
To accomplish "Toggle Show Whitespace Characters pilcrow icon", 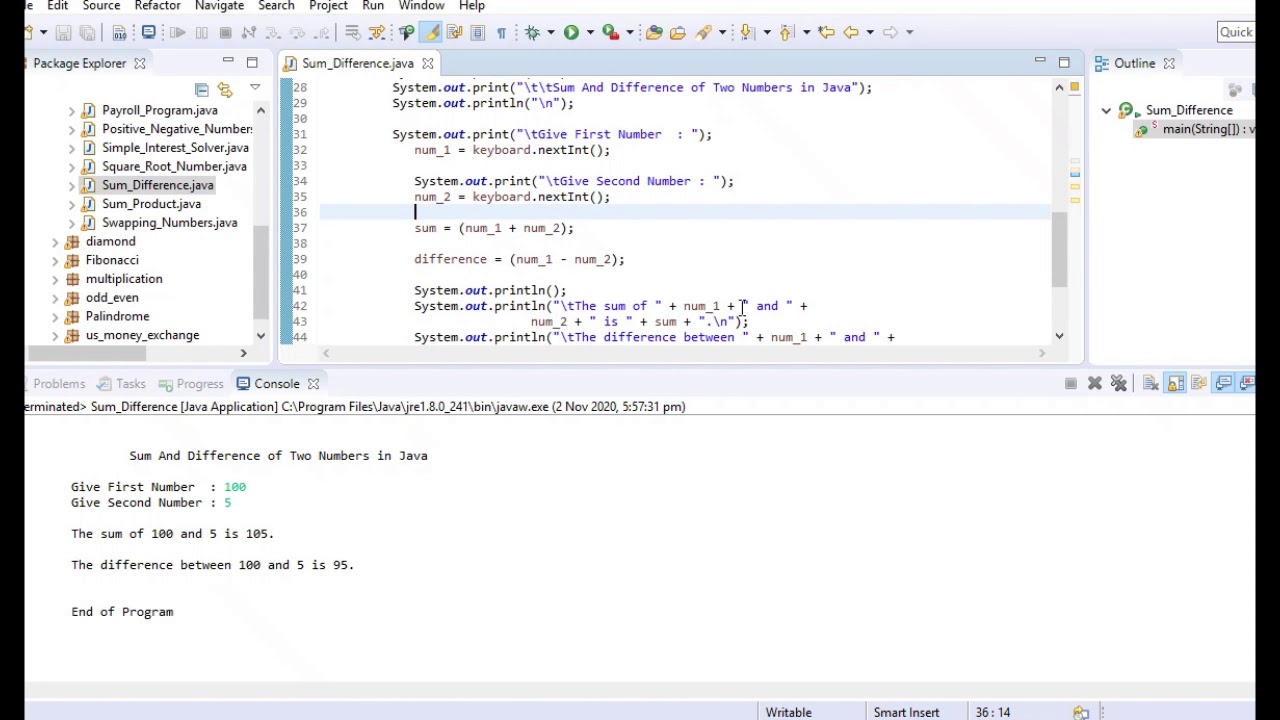I will point(501,33).
